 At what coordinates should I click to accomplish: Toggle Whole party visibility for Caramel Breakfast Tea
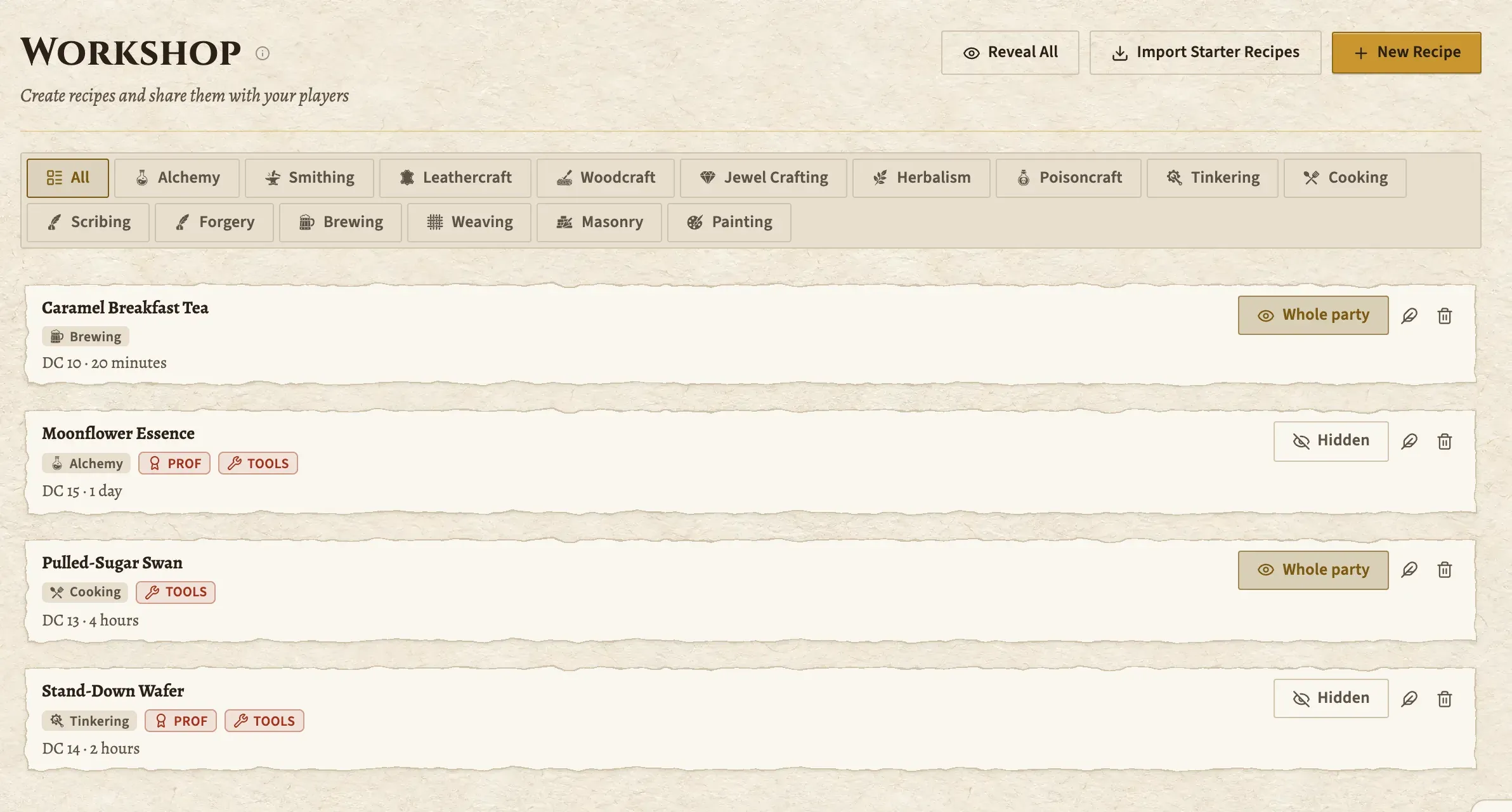coord(1313,315)
